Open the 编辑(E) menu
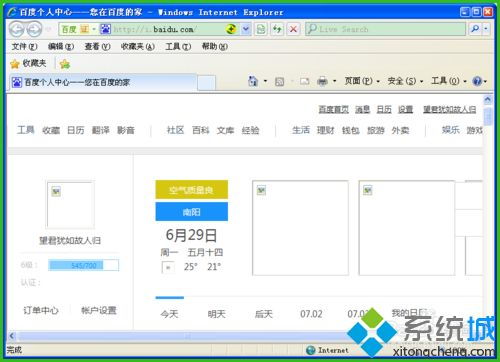 [61, 46]
